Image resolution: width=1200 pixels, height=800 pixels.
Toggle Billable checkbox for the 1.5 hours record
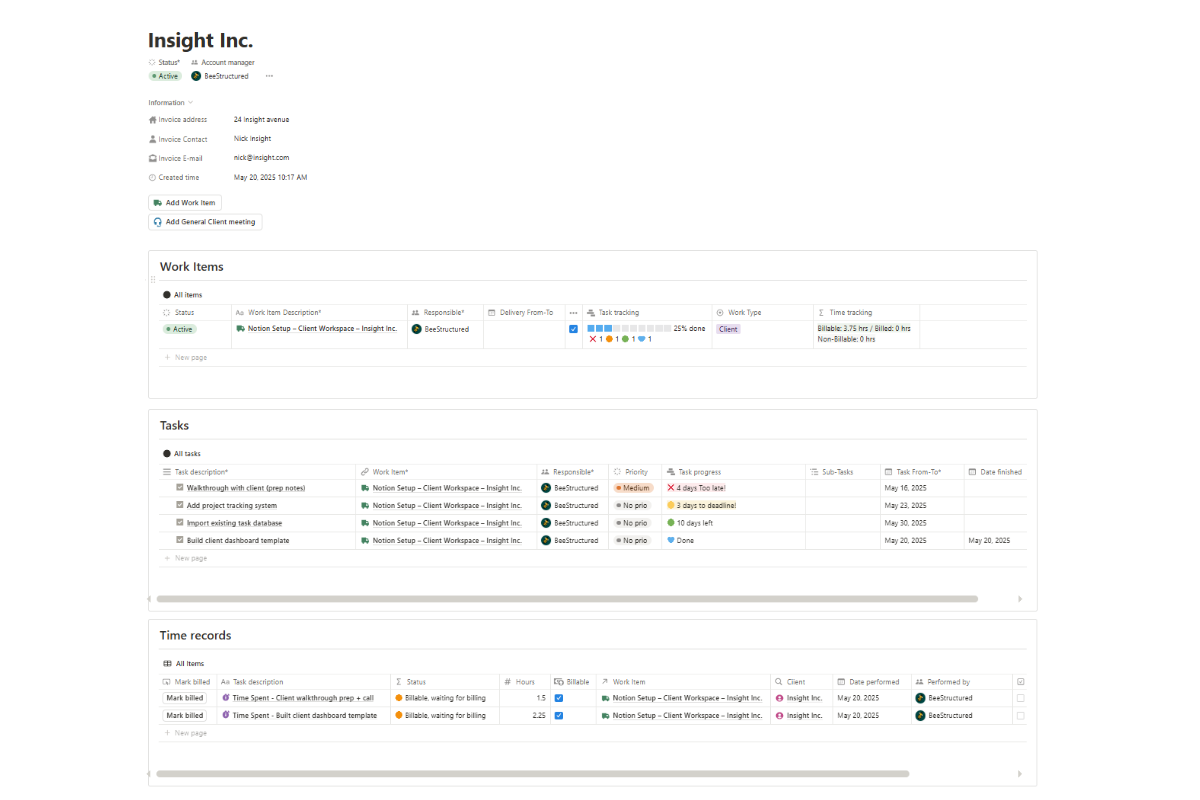tap(559, 698)
